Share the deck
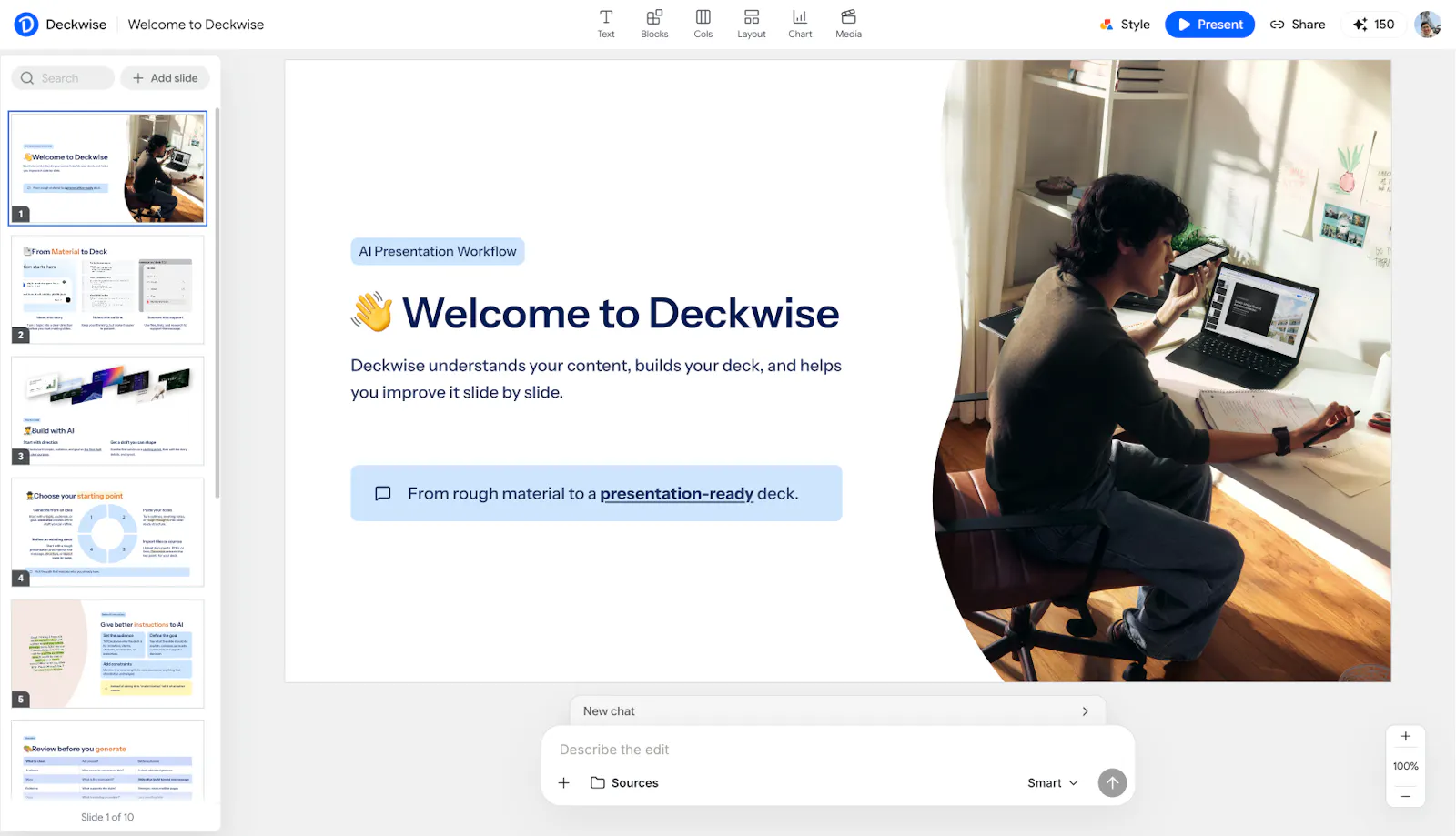 [x=1298, y=25]
